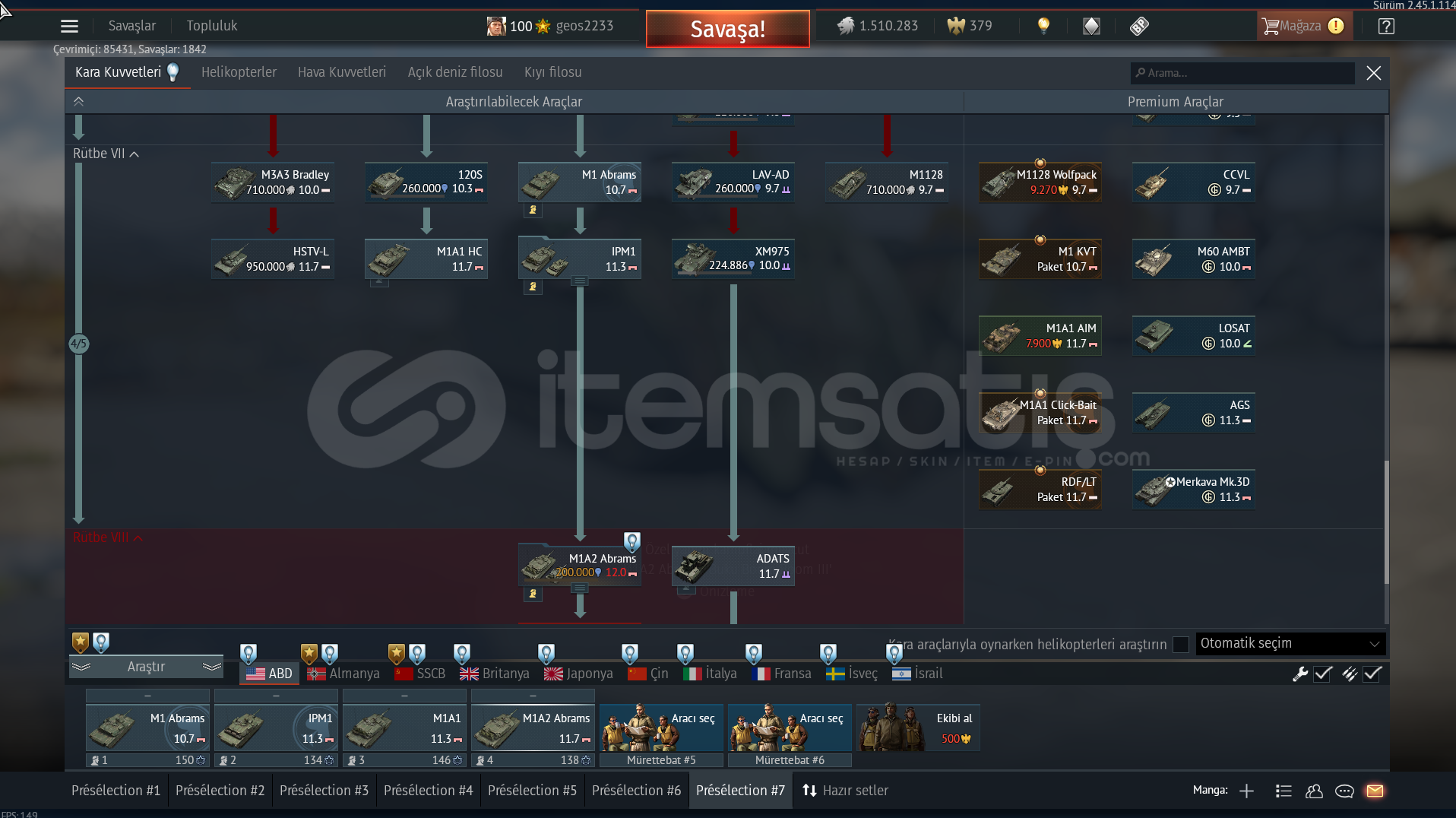Screen dimensions: 1456x818
Task: Toggle the automatic repair checkbox
Action: pos(1323,674)
